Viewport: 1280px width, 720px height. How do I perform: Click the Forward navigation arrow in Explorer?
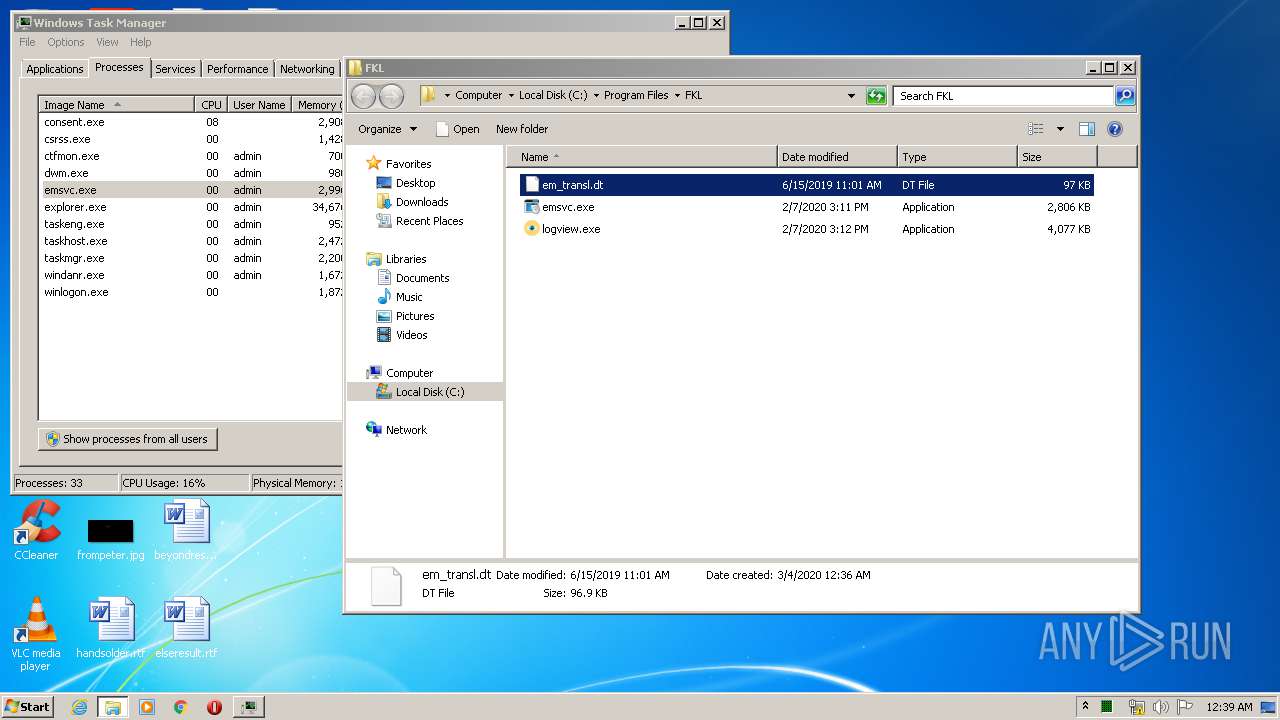pos(392,96)
